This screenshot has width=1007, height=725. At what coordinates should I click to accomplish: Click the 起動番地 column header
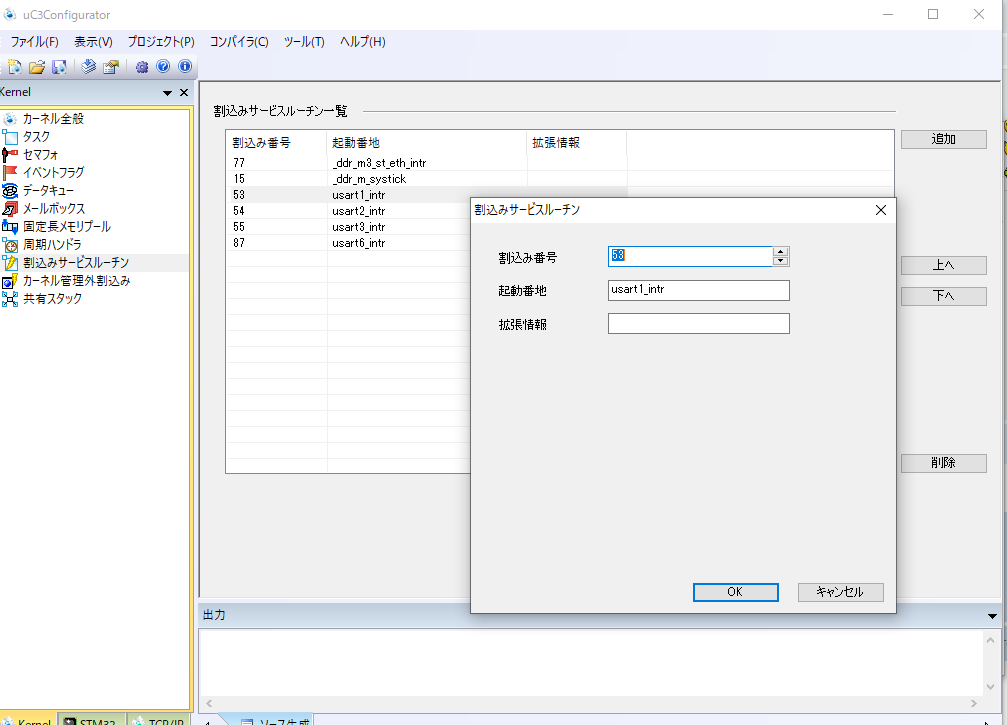[427, 143]
